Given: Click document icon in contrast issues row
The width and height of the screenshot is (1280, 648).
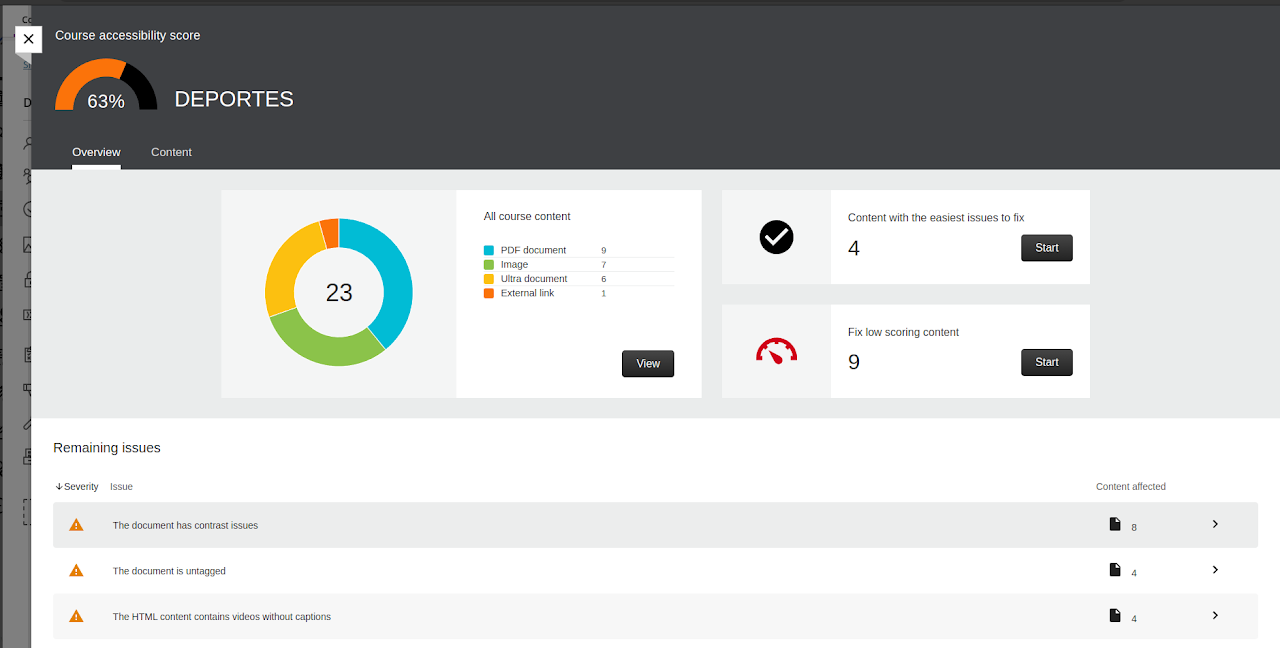Looking at the screenshot, I should 1115,524.
